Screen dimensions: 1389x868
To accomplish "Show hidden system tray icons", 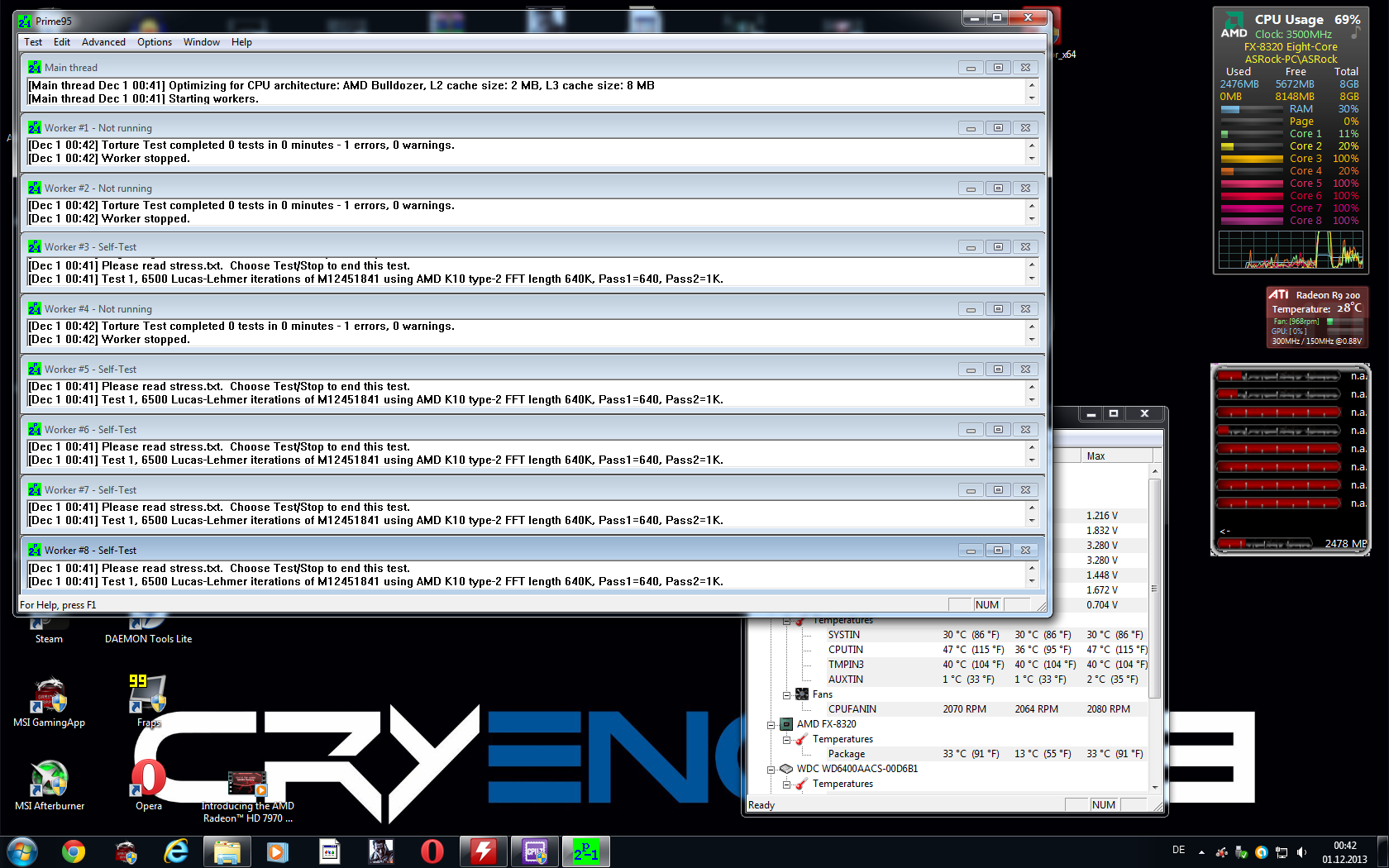I will 1201,852.
